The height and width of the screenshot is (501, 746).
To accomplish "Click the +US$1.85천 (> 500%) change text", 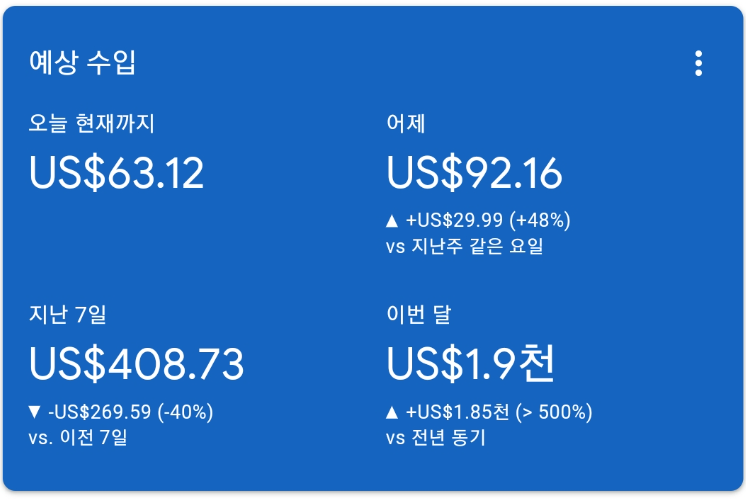I will [499, 411].
